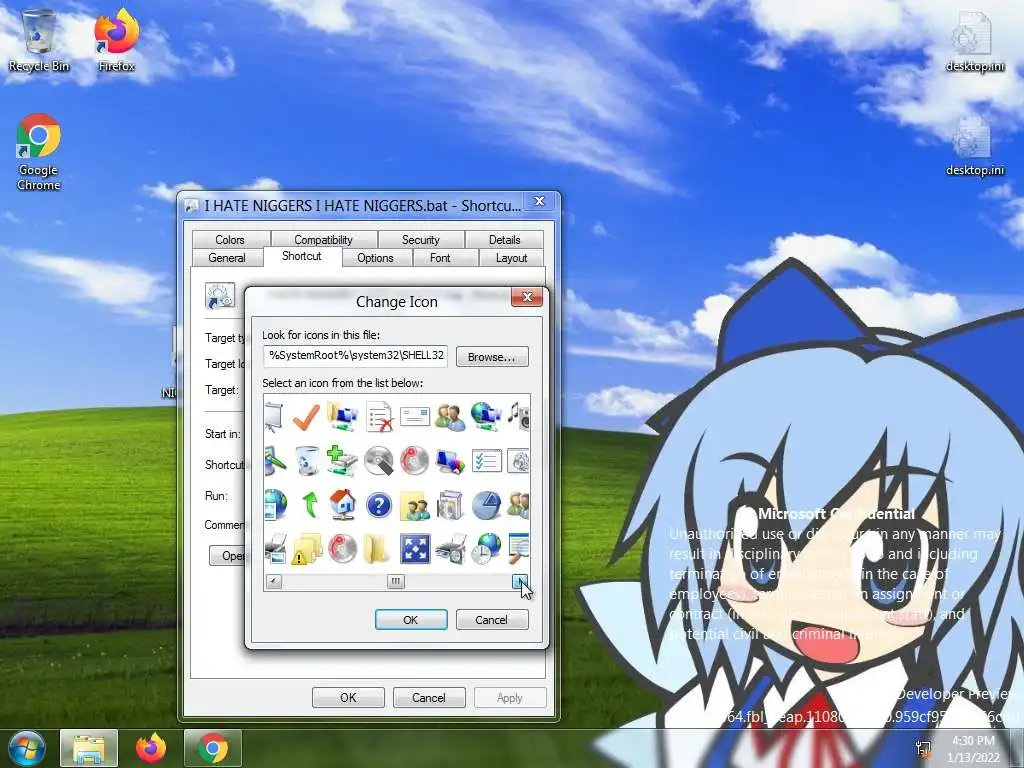Show the Details tab
Viewport: 1024px width, 768px height.
pyautogui.click(x=505, y=240)
